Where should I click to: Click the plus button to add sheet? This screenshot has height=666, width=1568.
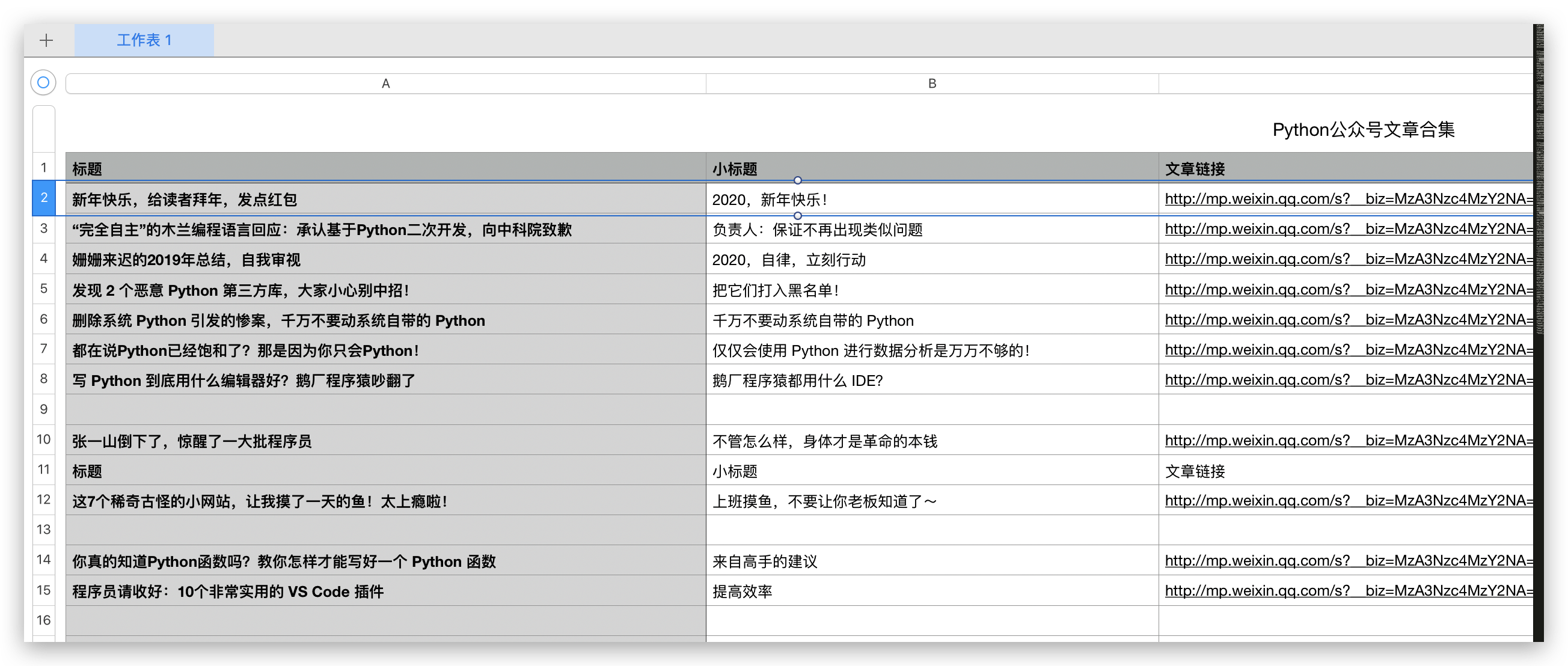point(46,40)
